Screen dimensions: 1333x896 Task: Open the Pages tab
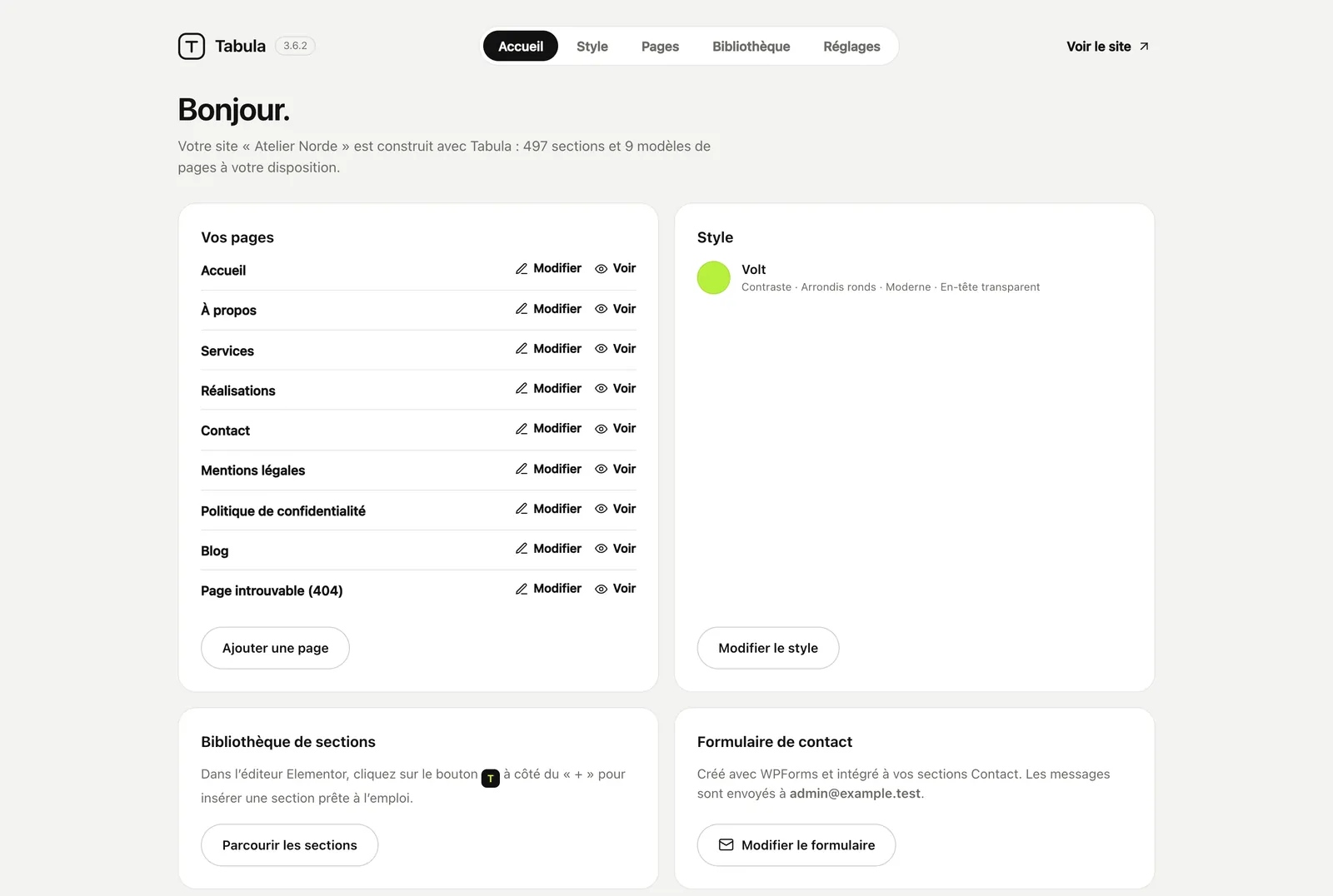coord(660,47)
